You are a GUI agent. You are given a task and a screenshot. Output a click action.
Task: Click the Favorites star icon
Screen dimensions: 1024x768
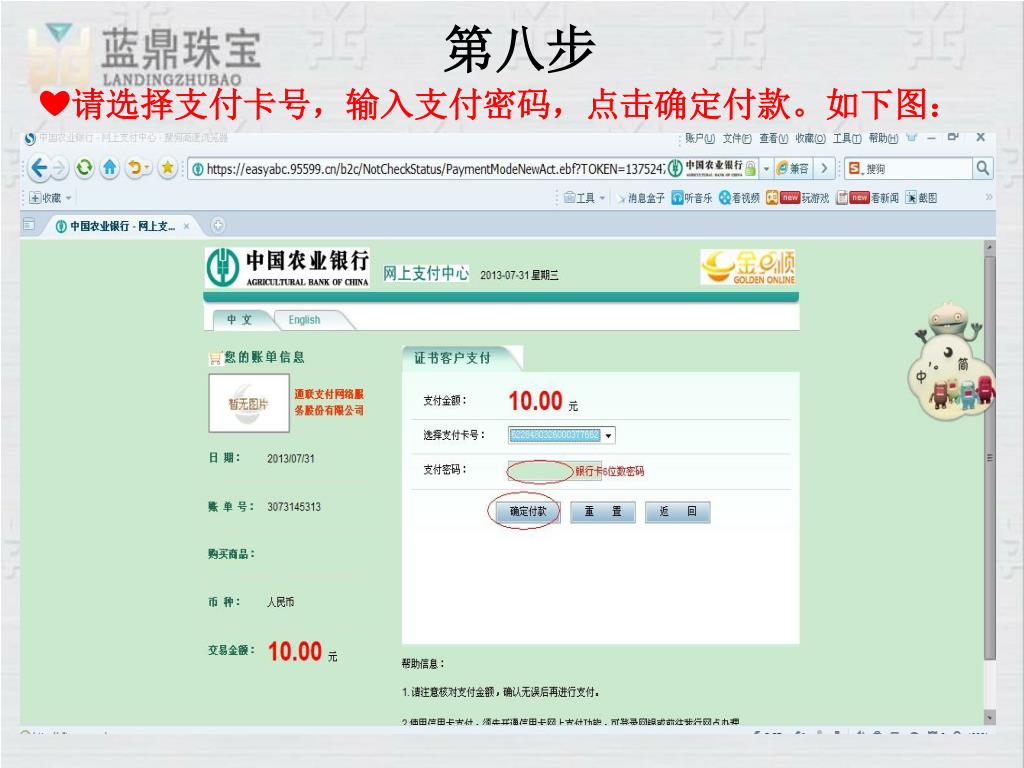tap(167, 168)
